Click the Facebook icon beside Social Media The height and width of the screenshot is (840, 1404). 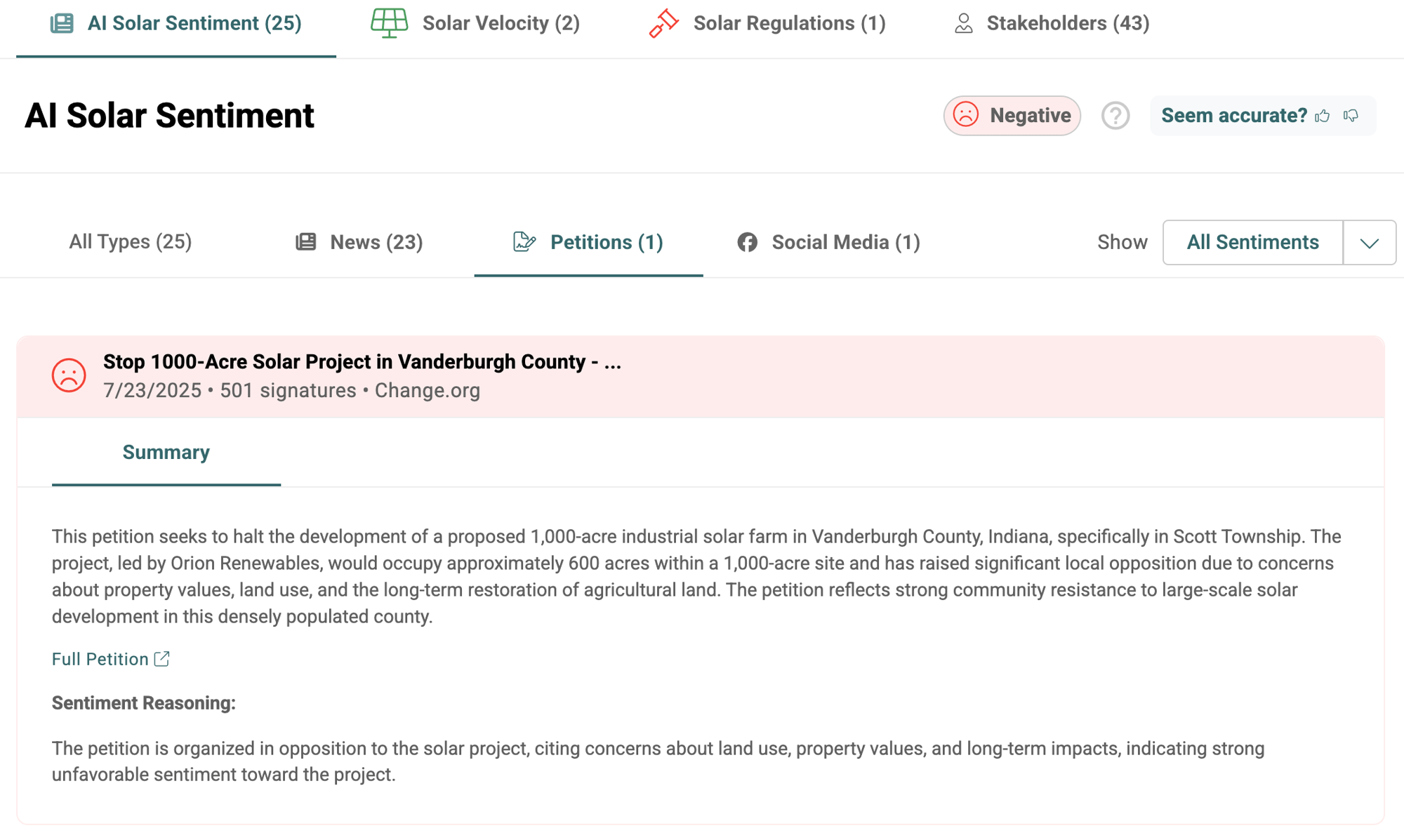747,241
